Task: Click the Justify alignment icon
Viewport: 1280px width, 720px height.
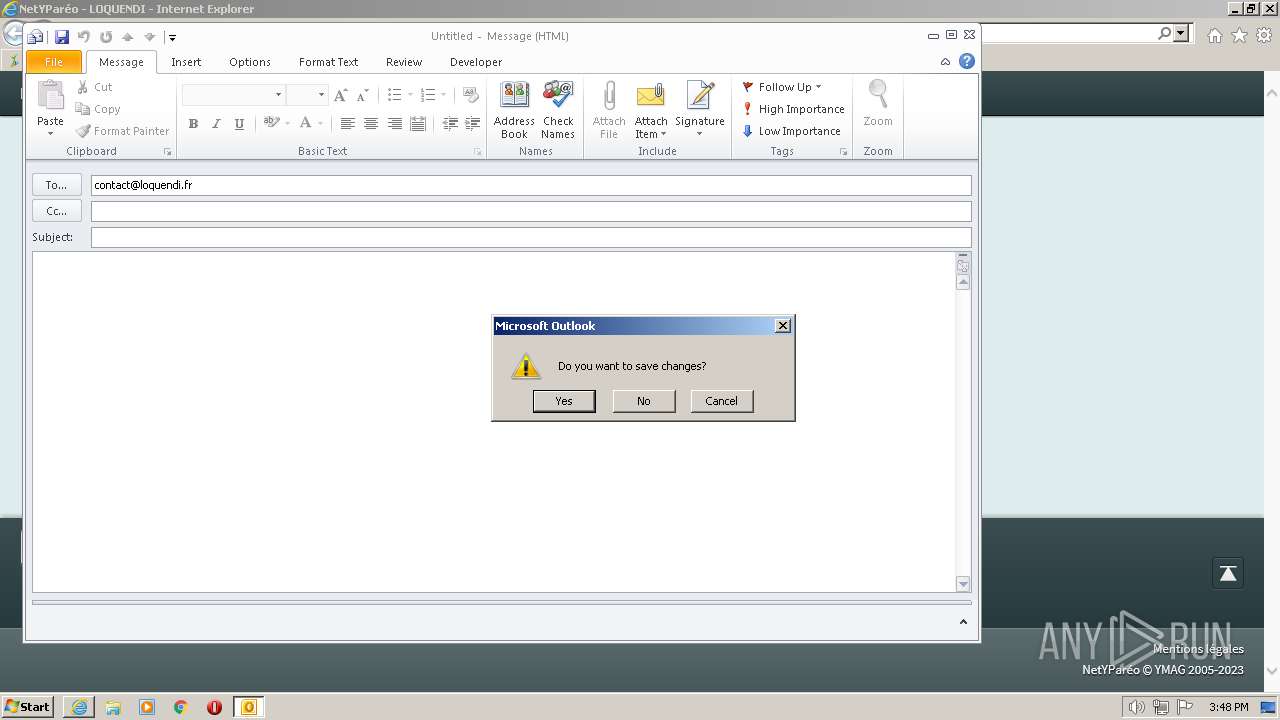Action: click(418, 124)
